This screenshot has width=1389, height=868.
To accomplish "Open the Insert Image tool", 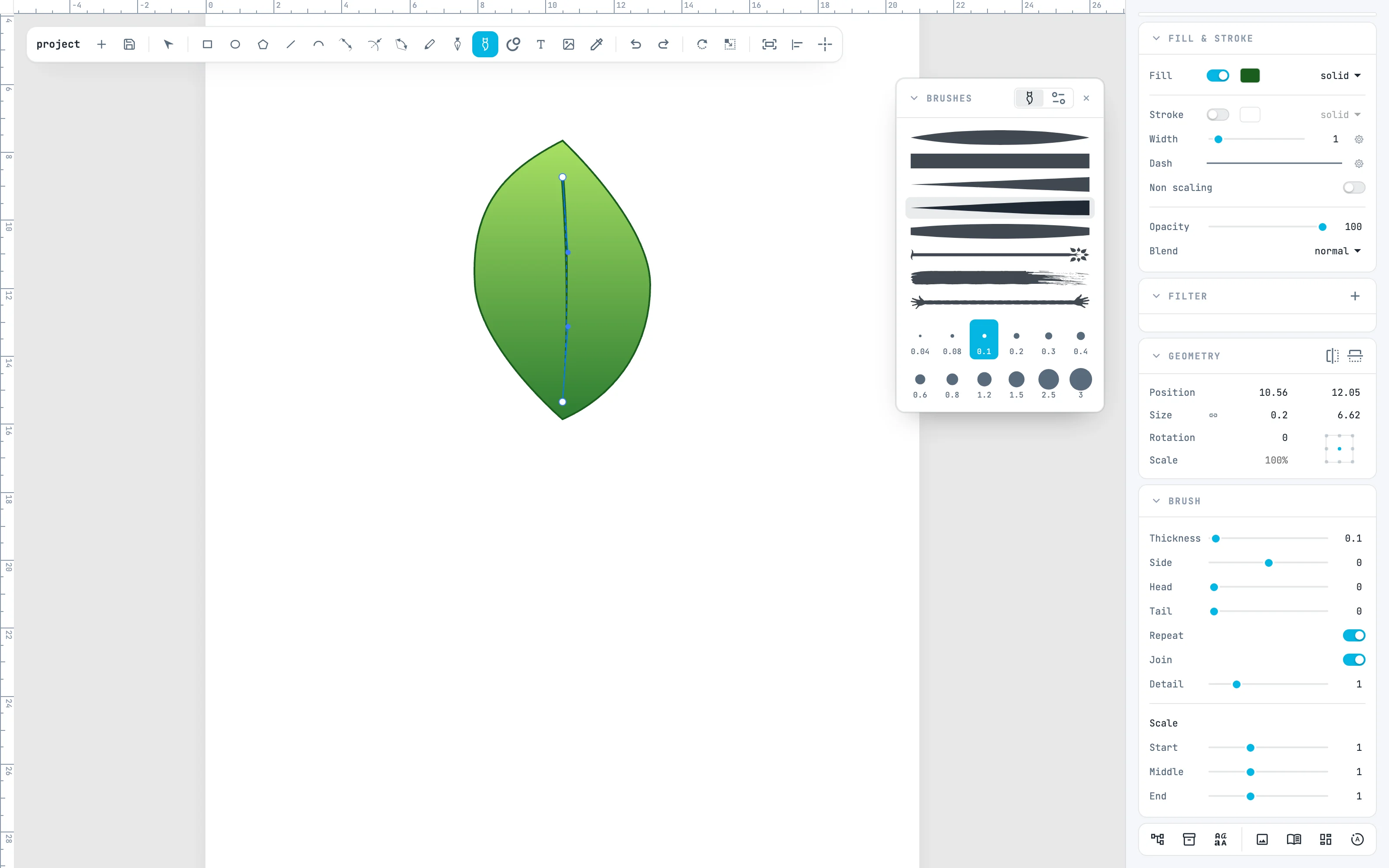I will (568, 44).
